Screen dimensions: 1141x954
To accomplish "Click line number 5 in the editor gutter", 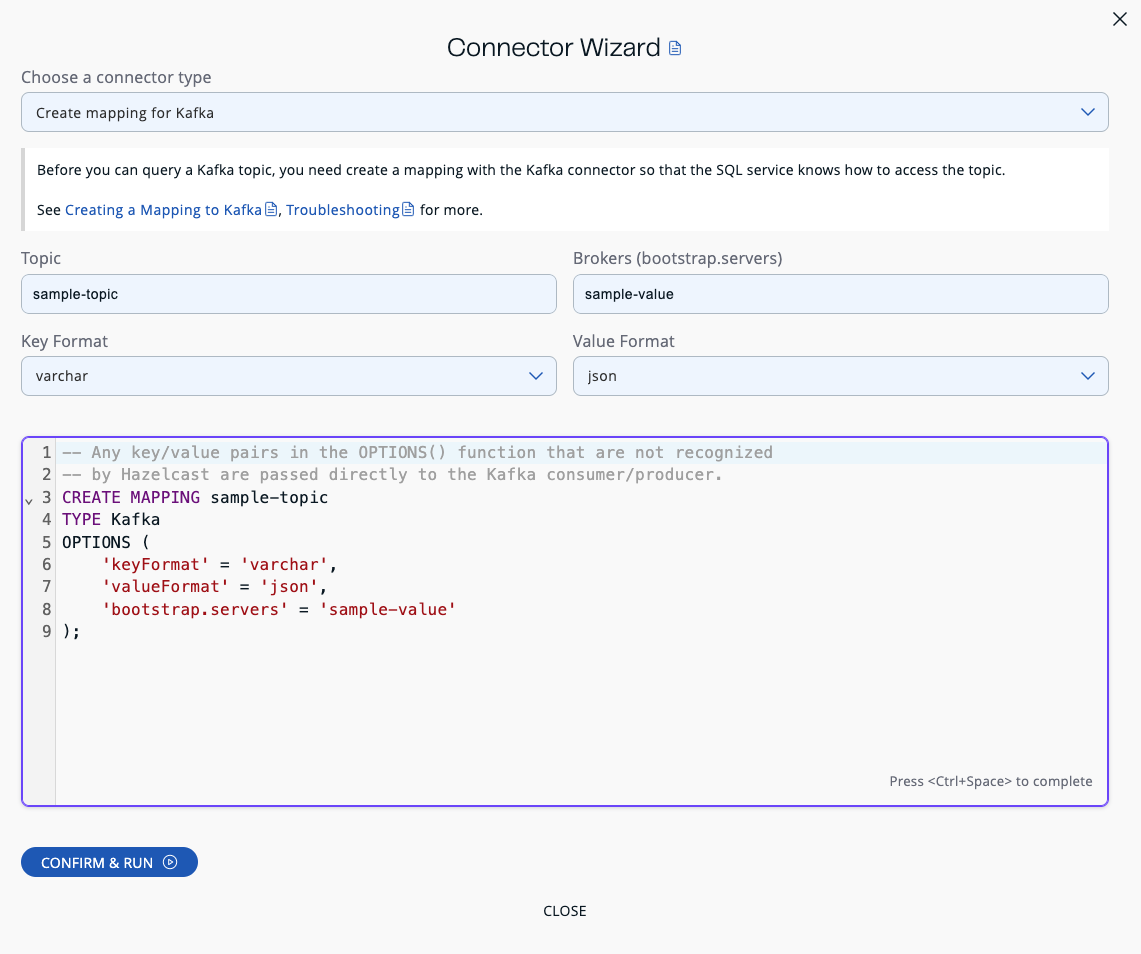I will [x=46, y=542].
